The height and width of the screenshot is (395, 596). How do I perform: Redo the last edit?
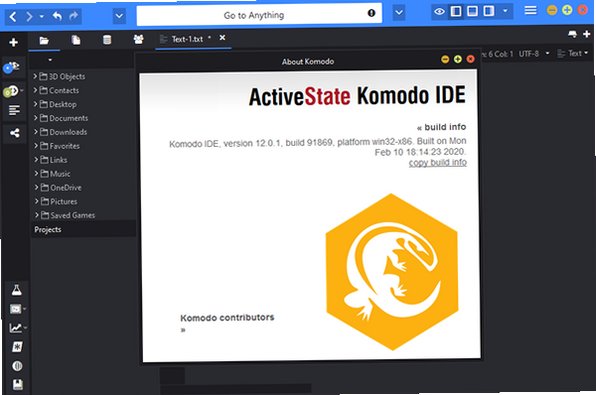tap(73, 16)
